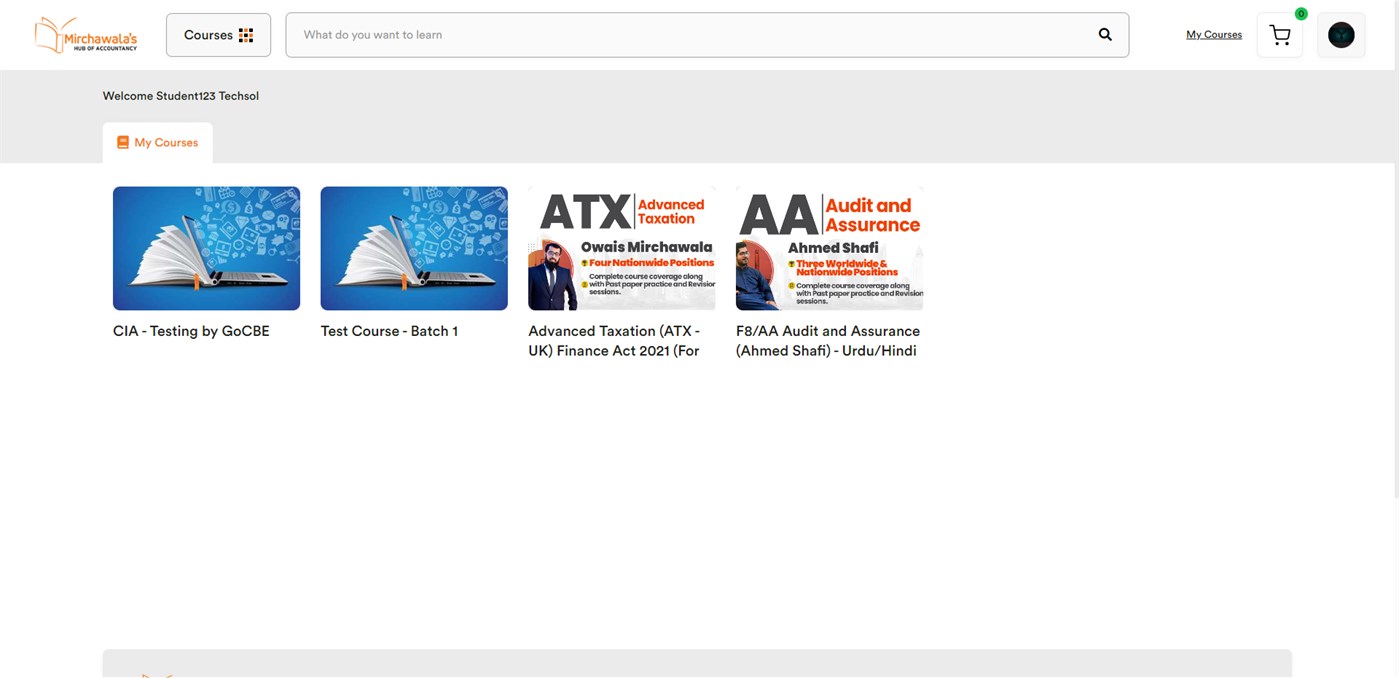
Task: Open the shopping cart
Action: click(1280, 36)
